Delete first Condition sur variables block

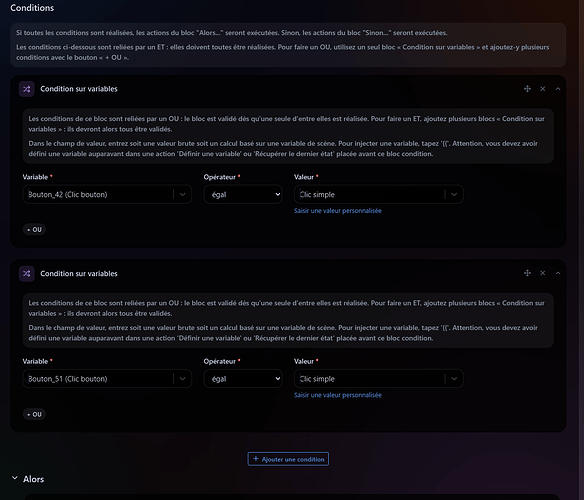[543, 89]
